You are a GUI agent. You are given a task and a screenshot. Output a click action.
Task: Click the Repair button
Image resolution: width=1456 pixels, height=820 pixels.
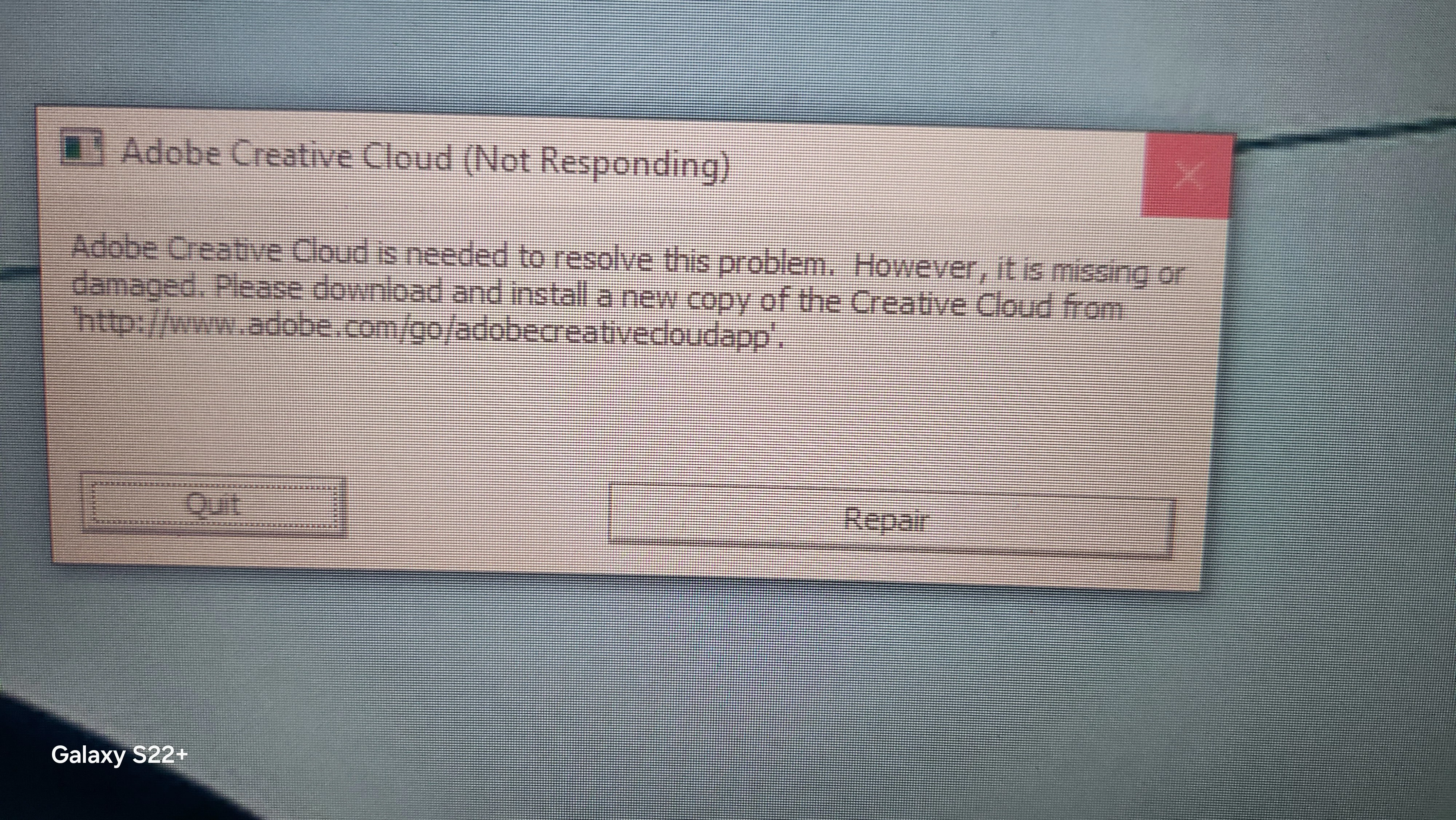891,520
